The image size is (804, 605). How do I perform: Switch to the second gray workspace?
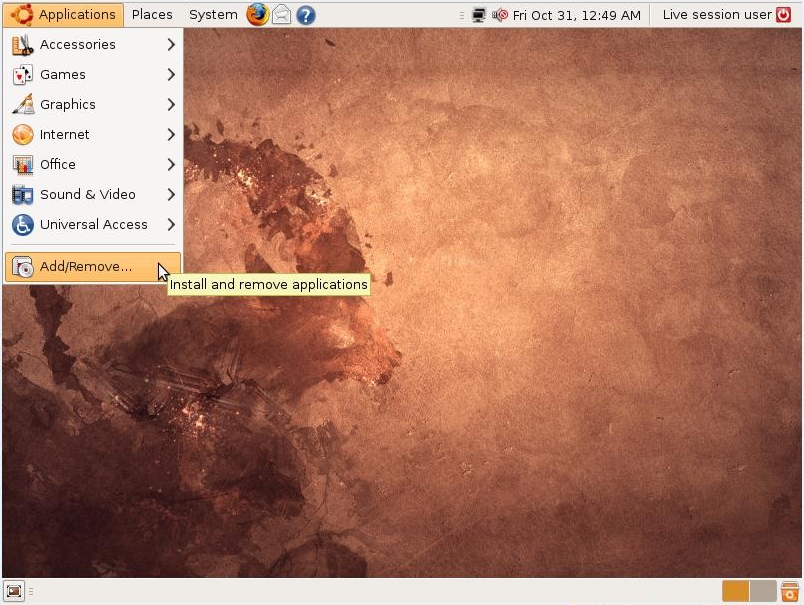[x=763, y=591]
